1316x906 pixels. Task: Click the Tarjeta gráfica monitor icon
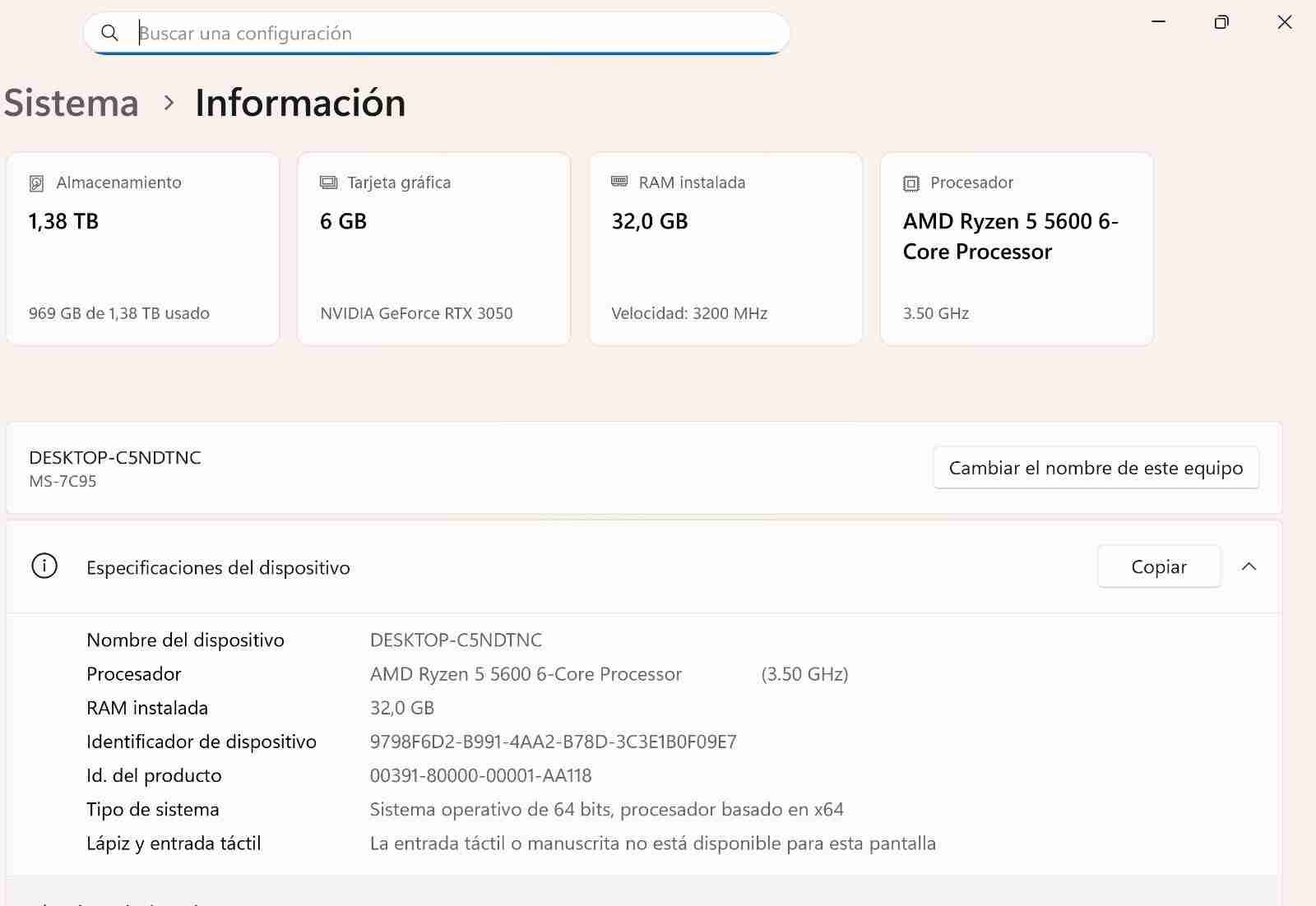click(x=328, y=183)
